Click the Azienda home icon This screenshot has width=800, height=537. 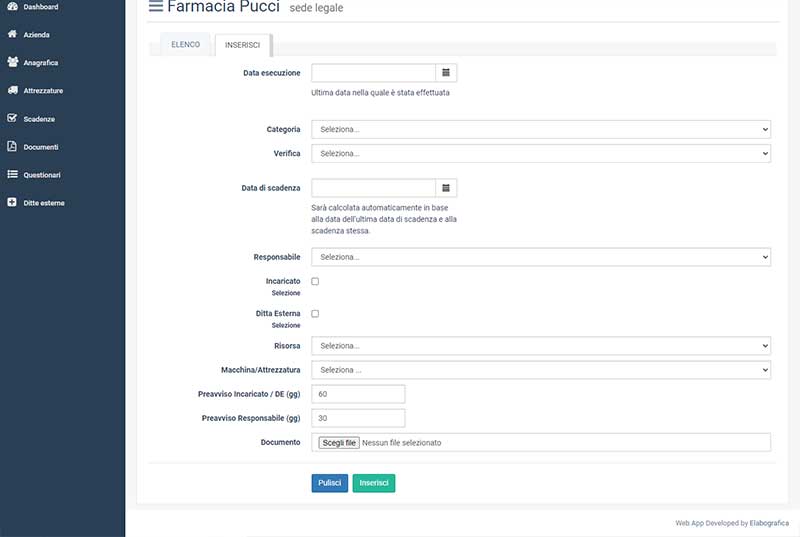click(x=12, y=34)
